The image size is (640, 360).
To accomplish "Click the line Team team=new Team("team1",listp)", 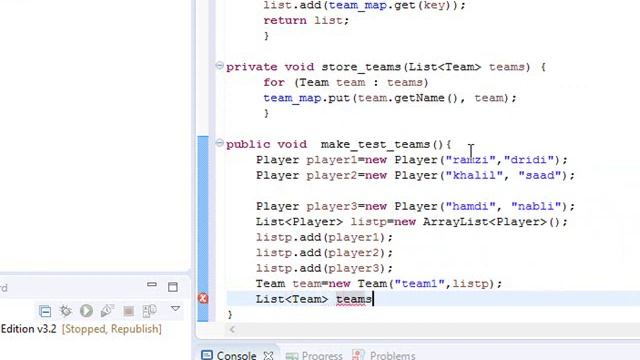I will (379, 284).
